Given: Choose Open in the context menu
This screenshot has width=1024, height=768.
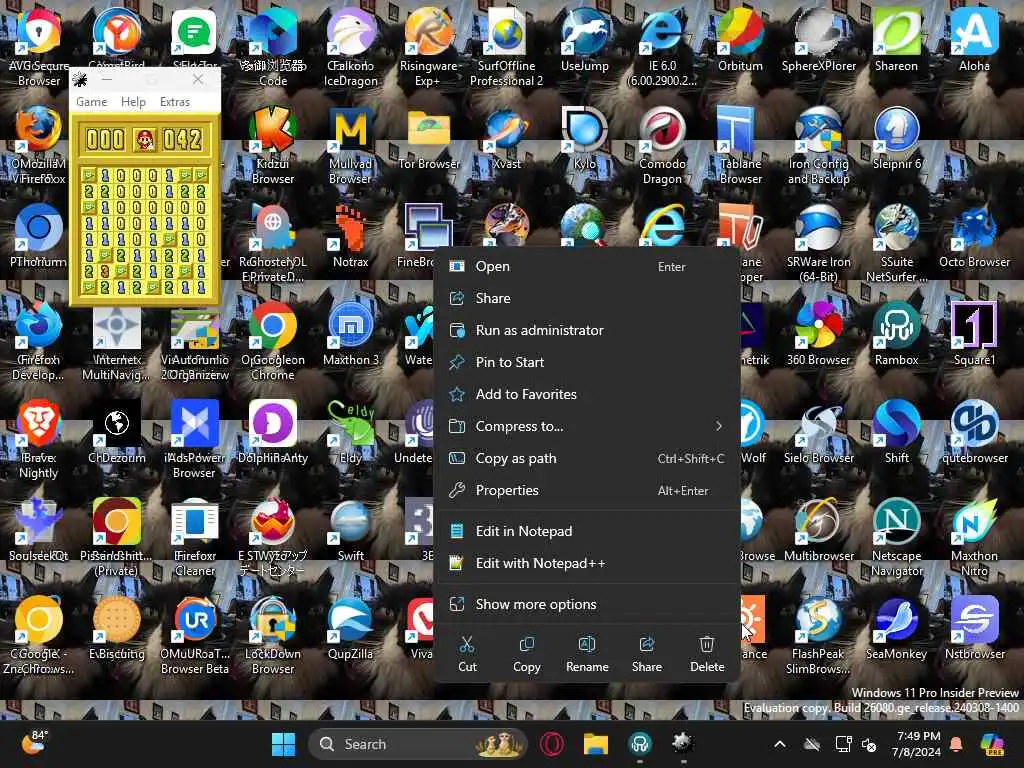Looking at the screenshot, I should [586, 266].
